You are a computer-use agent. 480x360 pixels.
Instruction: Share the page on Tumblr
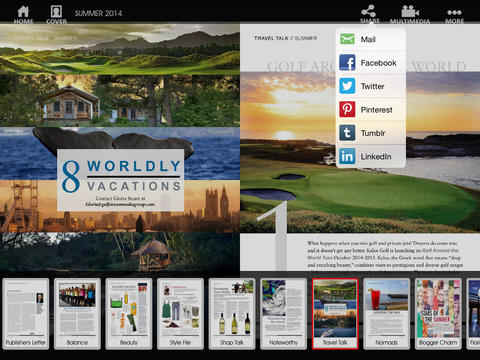(x=371, y=133)
